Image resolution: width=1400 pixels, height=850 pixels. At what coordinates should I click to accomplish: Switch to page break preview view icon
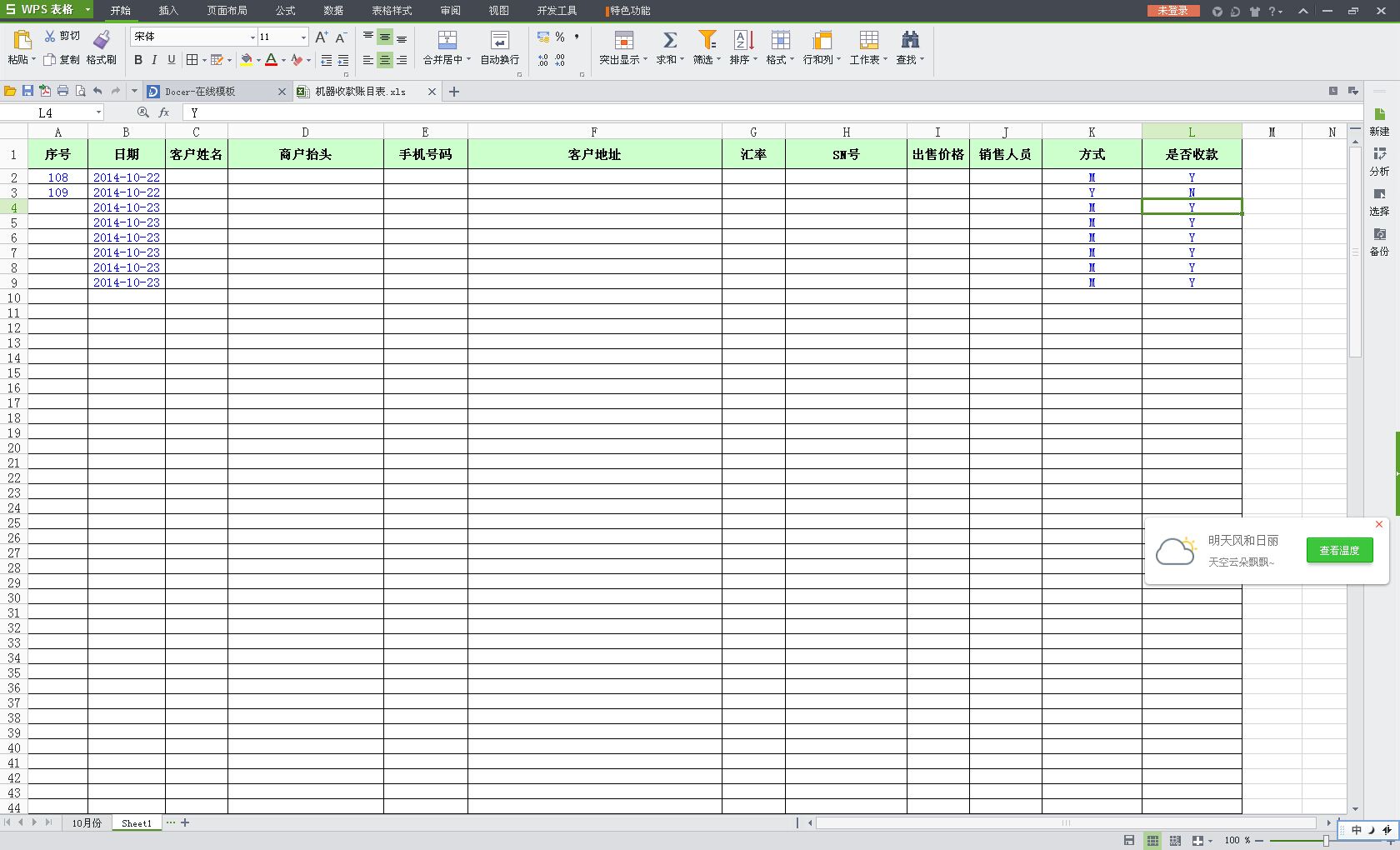(1175, 840)
